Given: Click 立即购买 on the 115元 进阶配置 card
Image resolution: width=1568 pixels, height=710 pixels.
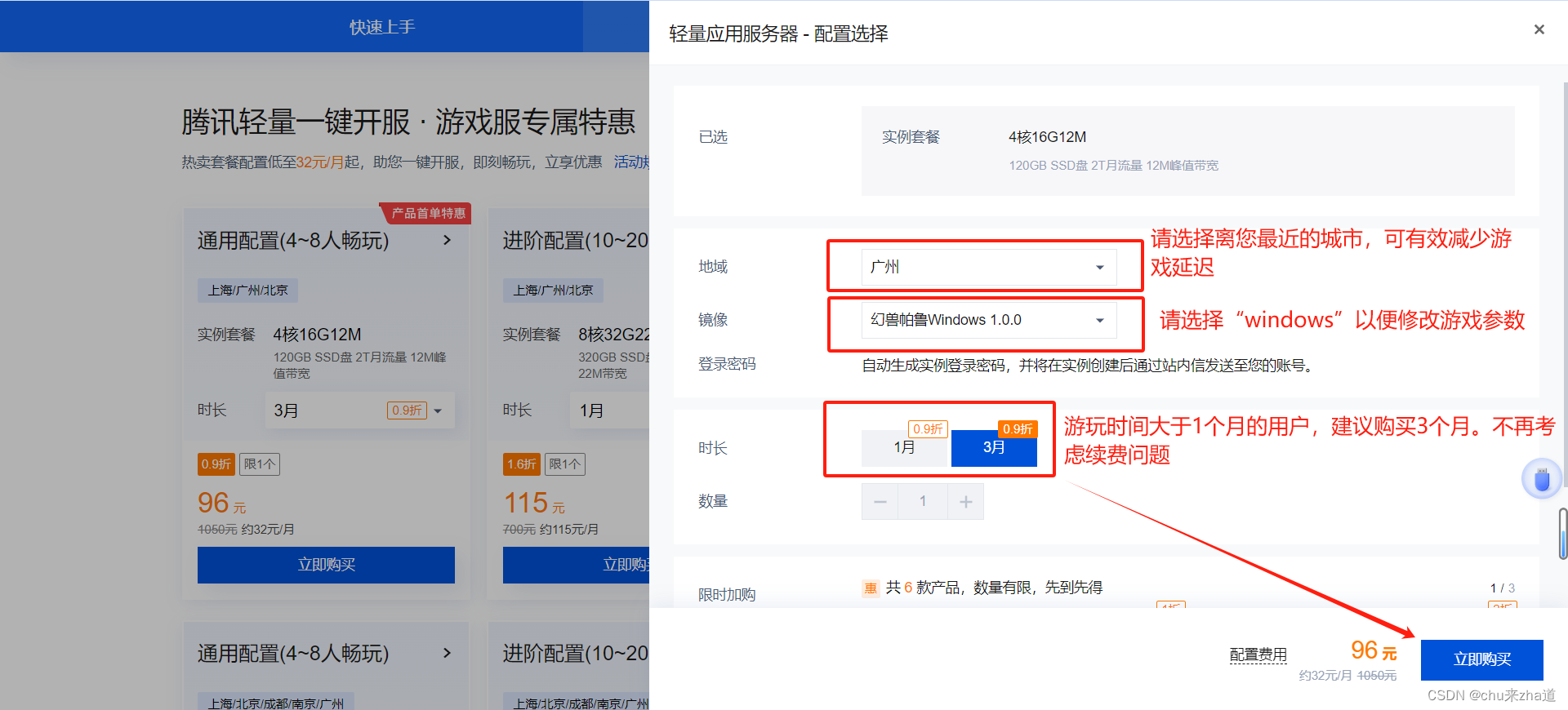Looking at the screenshot, I should click(576, 565).
